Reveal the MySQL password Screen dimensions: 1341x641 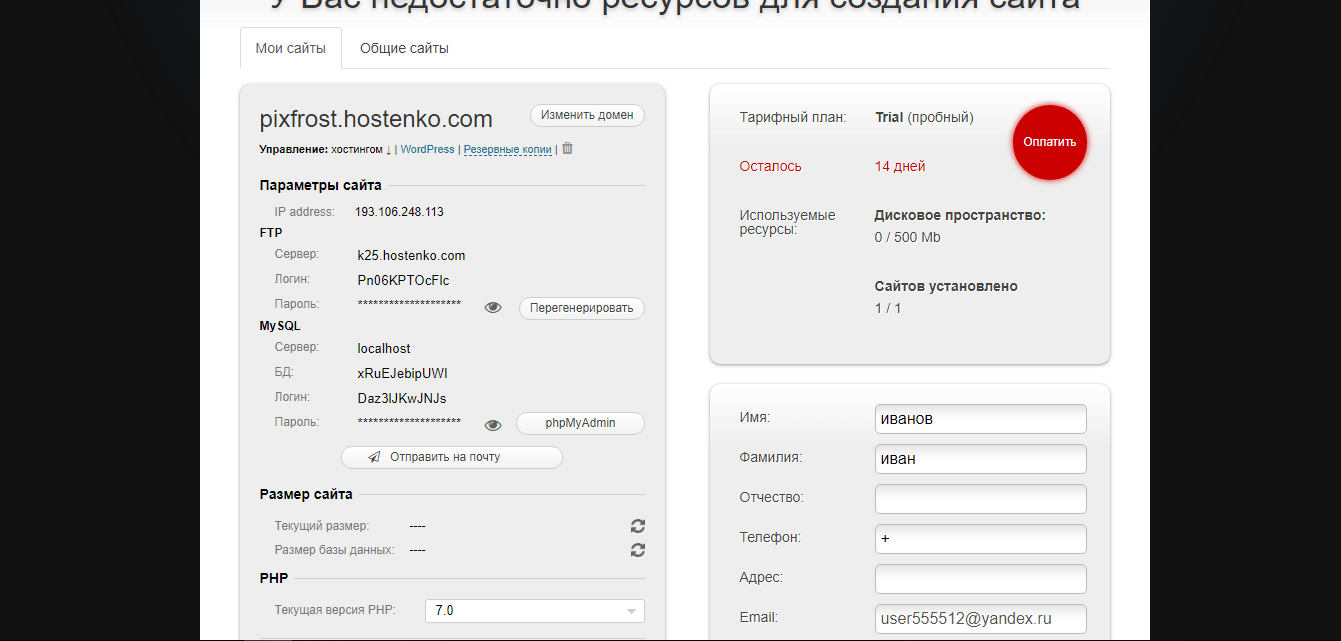[x=493, y=425]
